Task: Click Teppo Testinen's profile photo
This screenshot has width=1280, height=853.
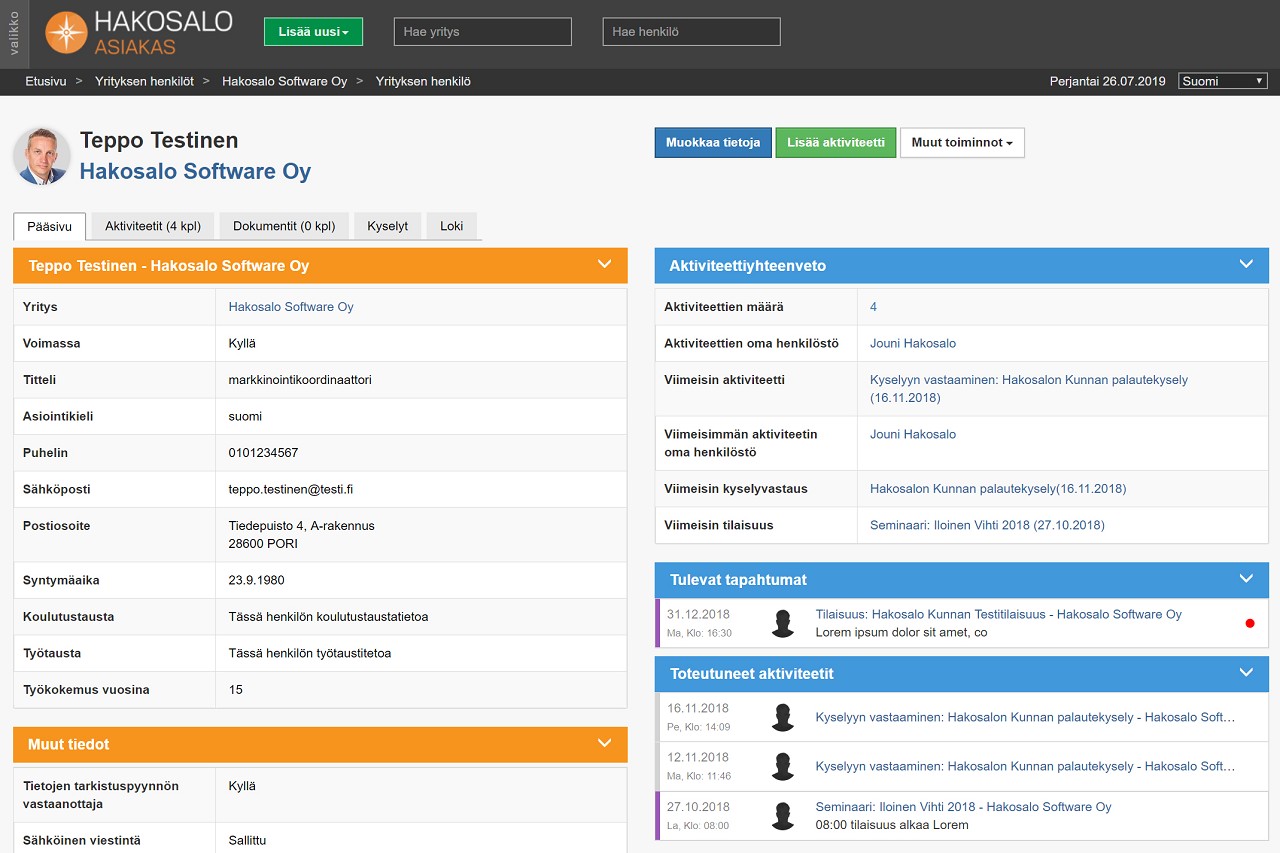Action: click(42, 157)
